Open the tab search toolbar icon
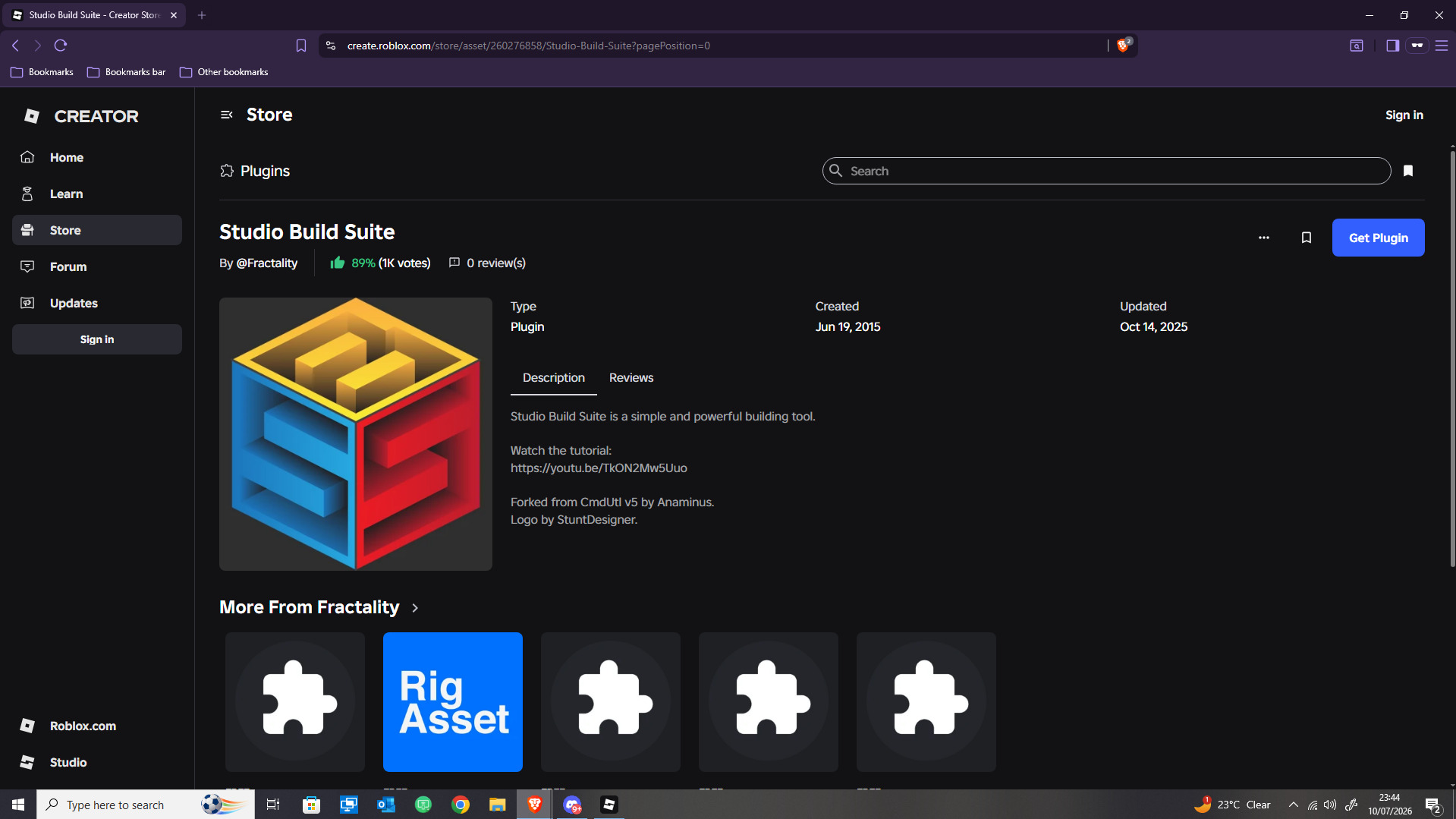This screenshot has height=819, width=1456. click(1357, 46)
